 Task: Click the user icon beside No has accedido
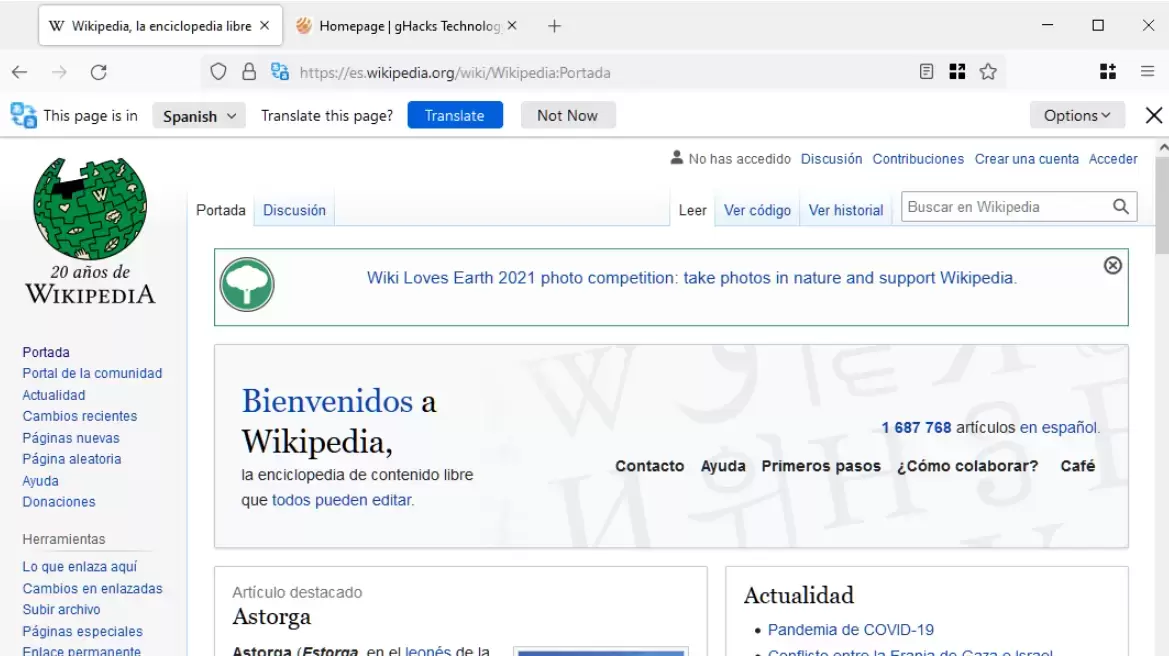click(x=676, y=157)
